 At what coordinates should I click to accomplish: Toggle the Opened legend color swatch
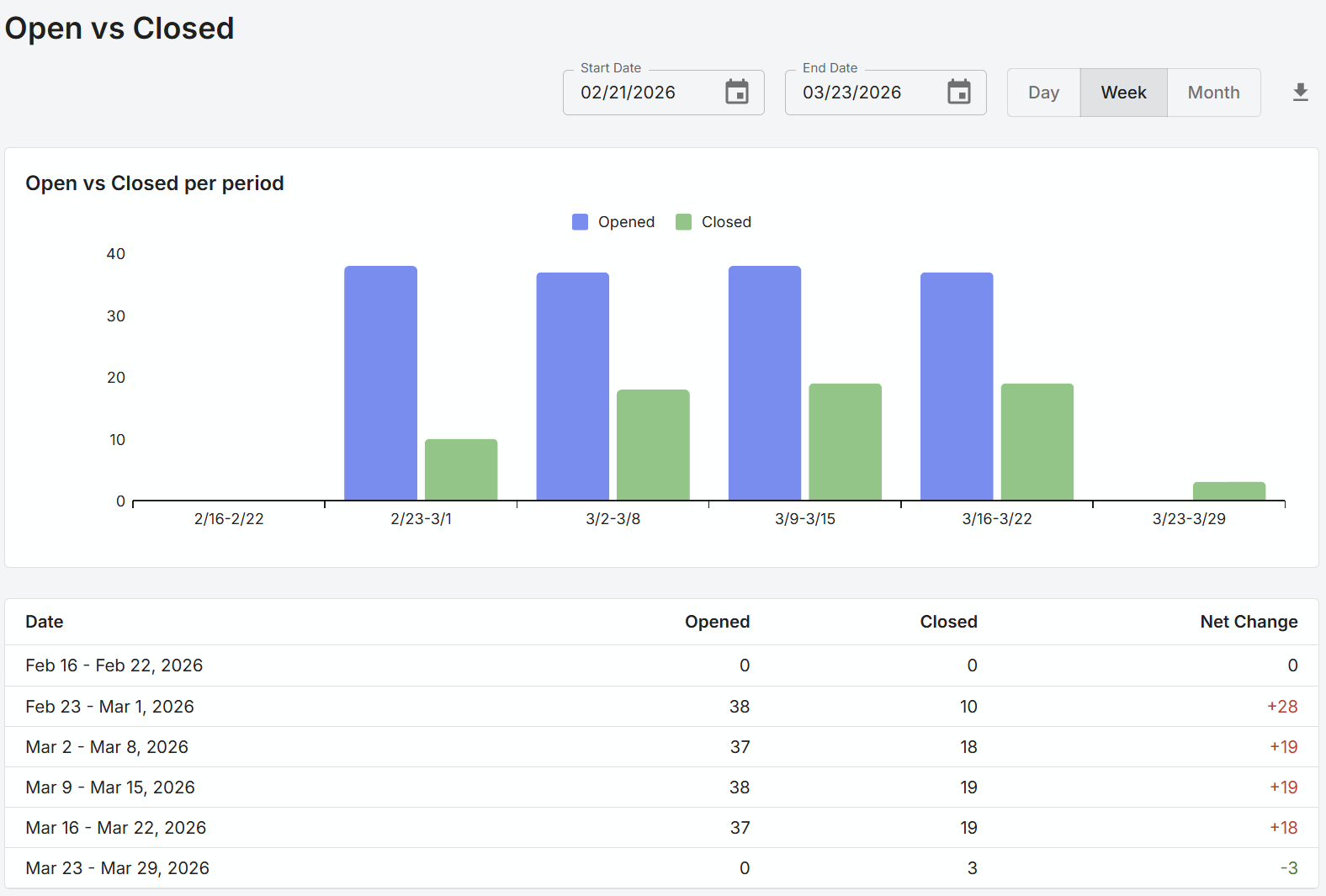tap(580, 222)
